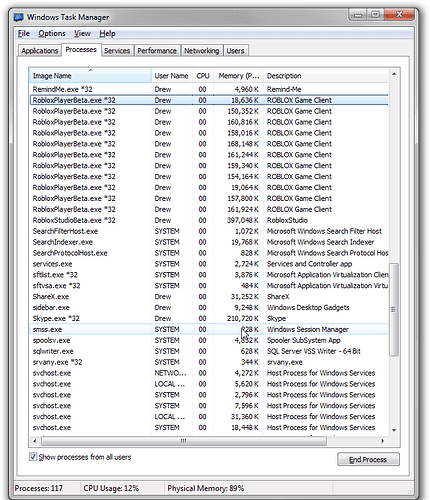The height and width of the screenshot is (500, 430).
Task: Sort by Image Name column header
Action: 90,76
